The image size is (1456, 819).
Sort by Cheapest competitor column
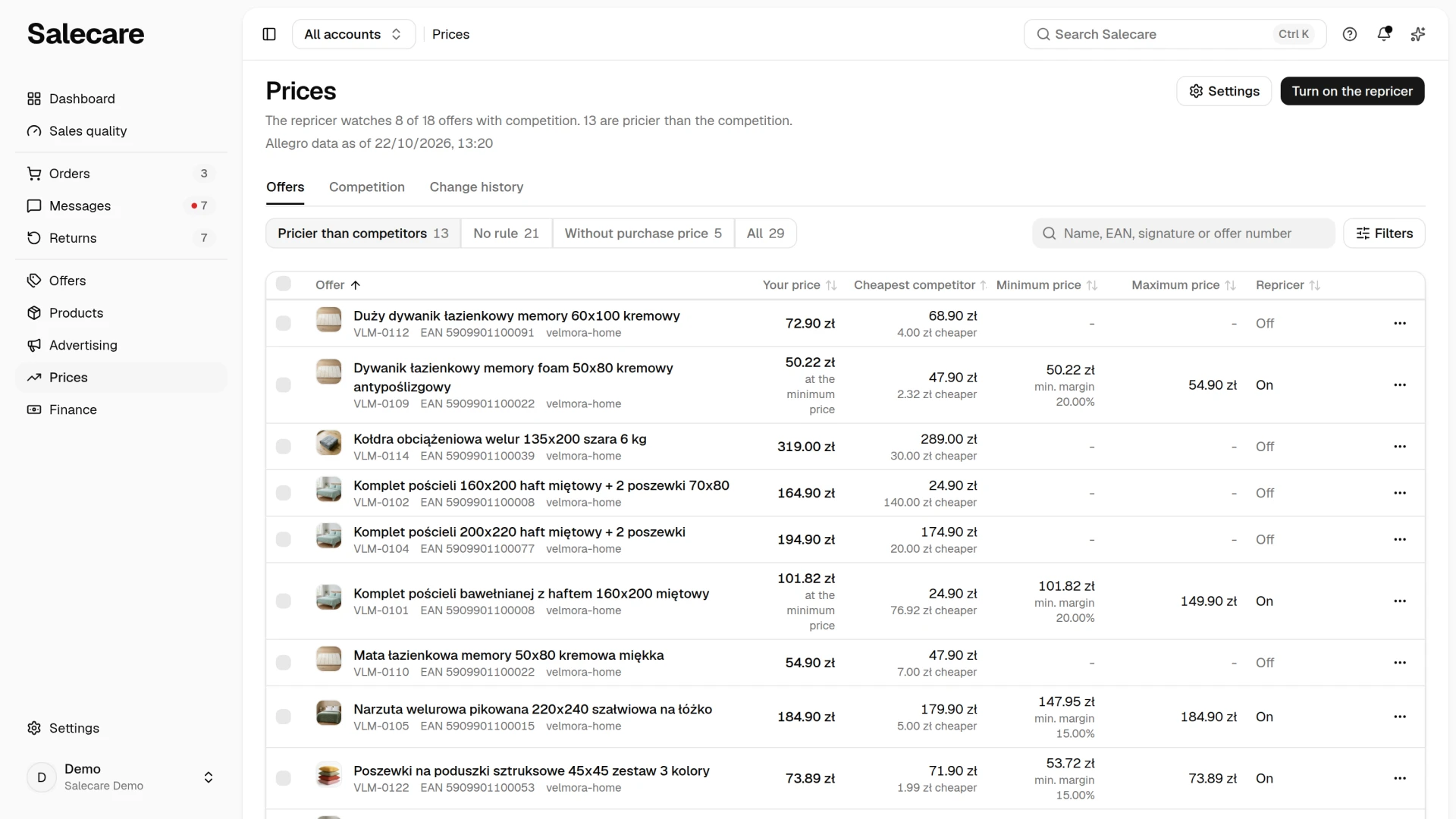click(920, 285)
